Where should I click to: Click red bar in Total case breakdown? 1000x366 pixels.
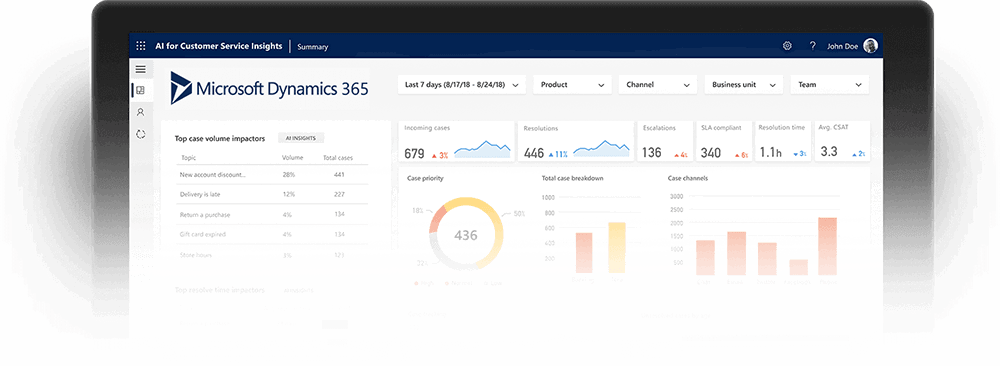tap(584, 253)
